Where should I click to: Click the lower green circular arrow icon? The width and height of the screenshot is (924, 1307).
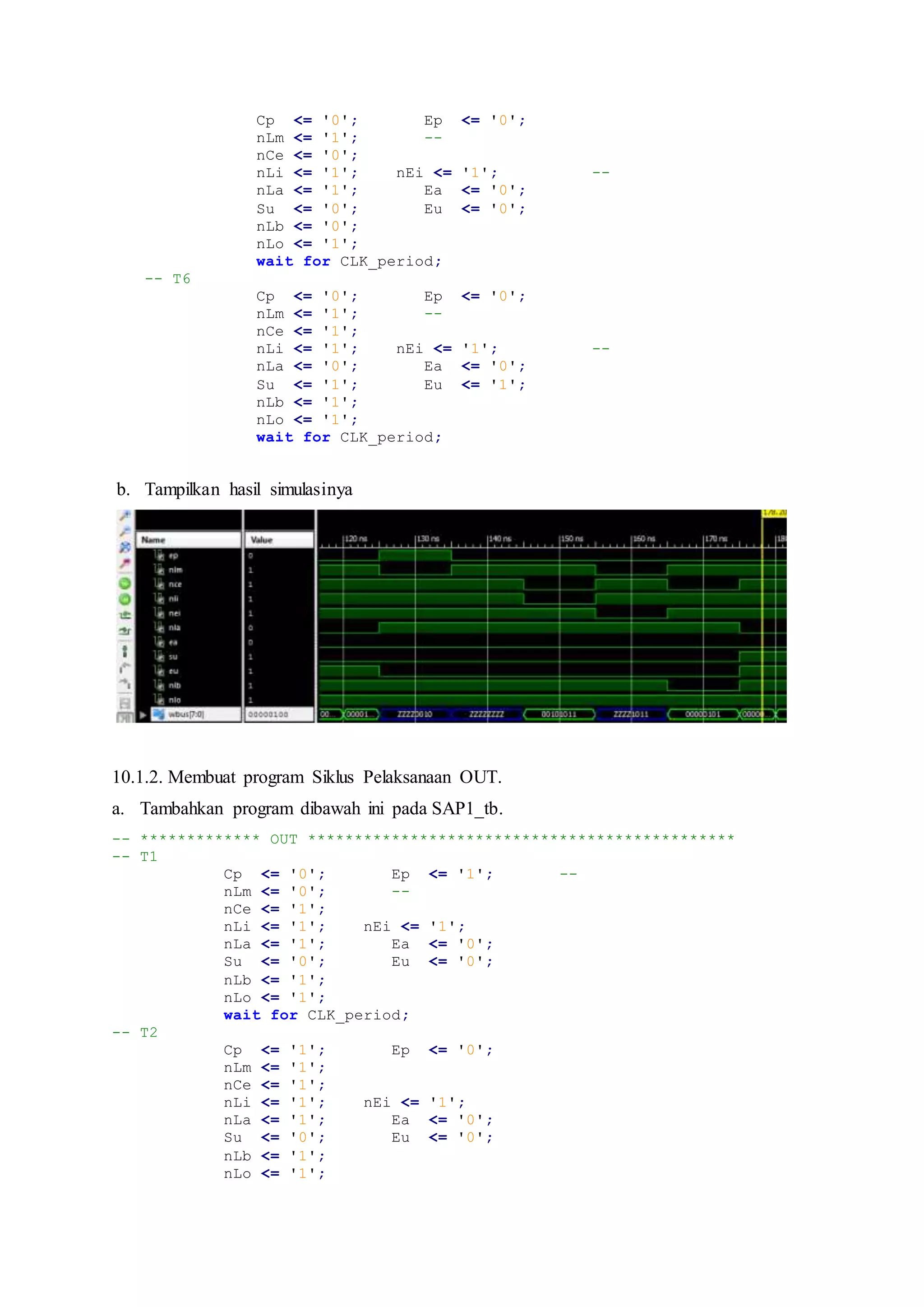point(125,599)
